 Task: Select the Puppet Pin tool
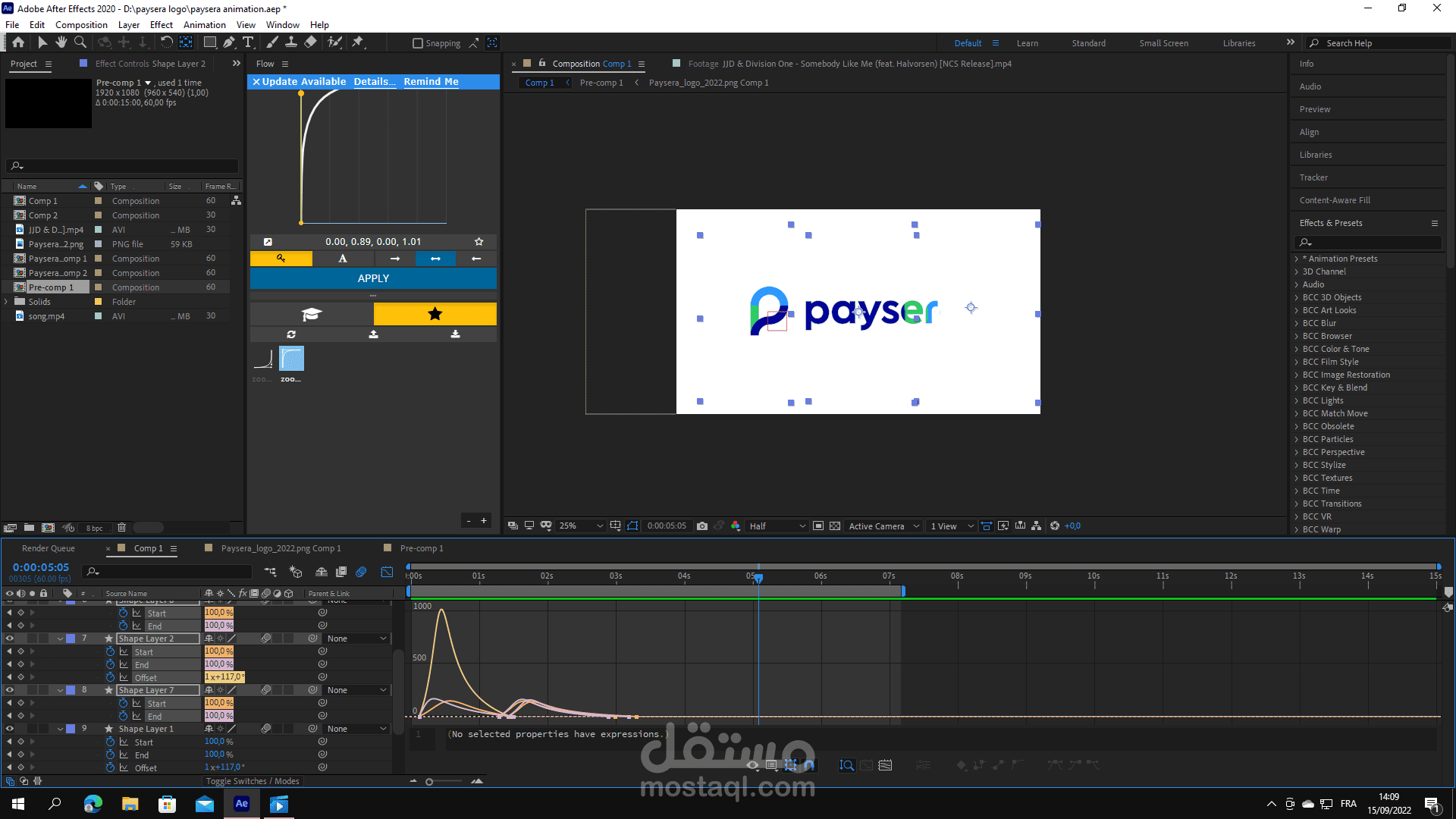coord(358,42)
